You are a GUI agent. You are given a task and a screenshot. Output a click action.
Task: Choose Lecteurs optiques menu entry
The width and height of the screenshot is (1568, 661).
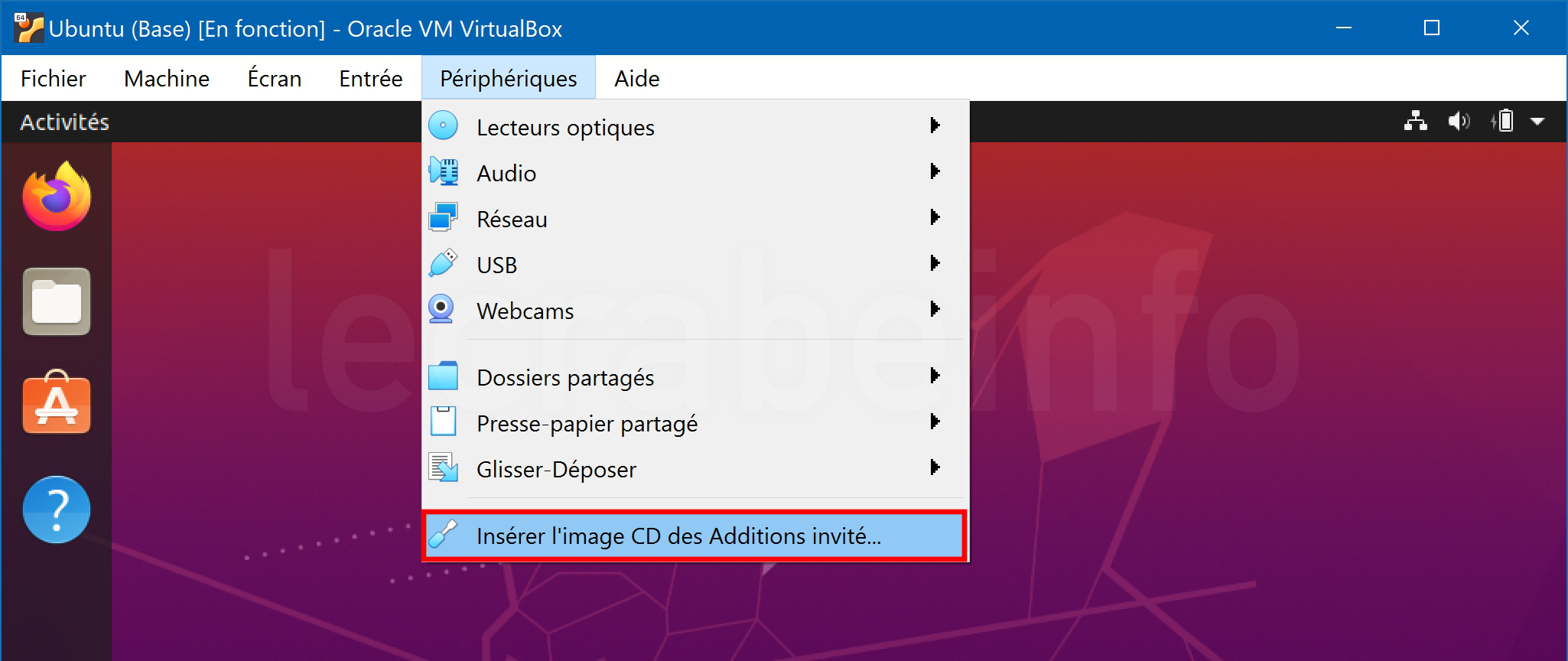tap(695, 126)
